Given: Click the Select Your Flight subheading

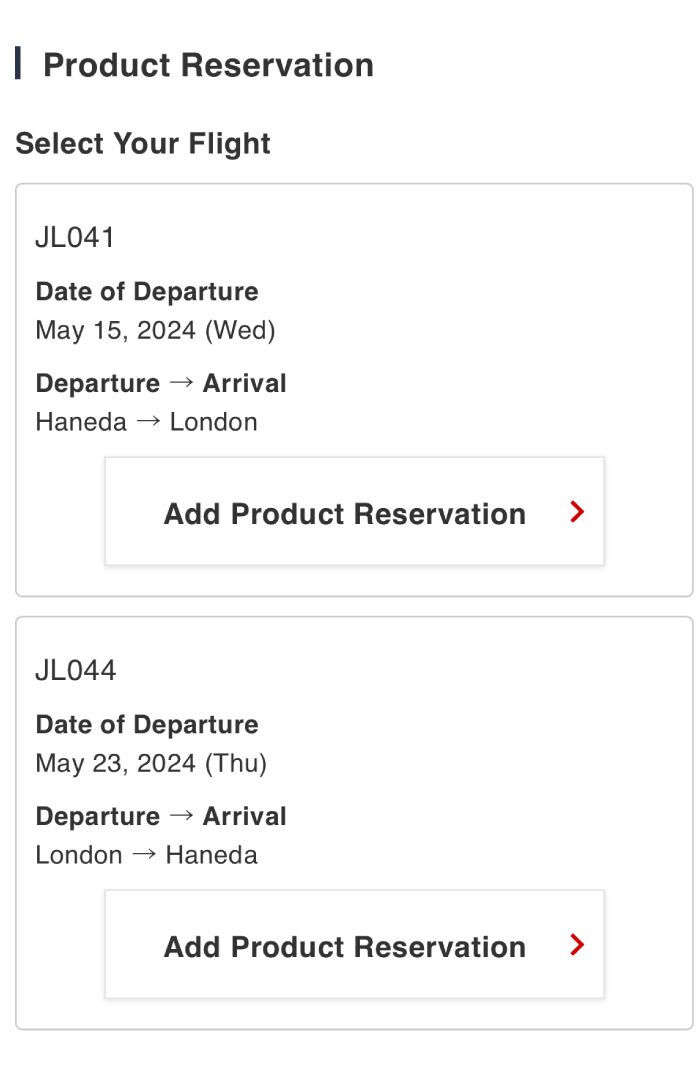Looking at the screenshot, I should coord(143,144).
